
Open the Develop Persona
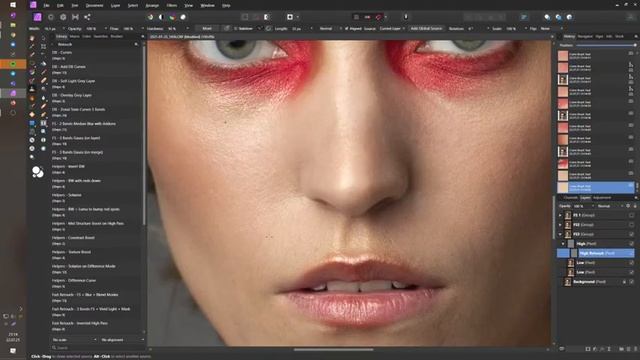[x=63, y=17]
